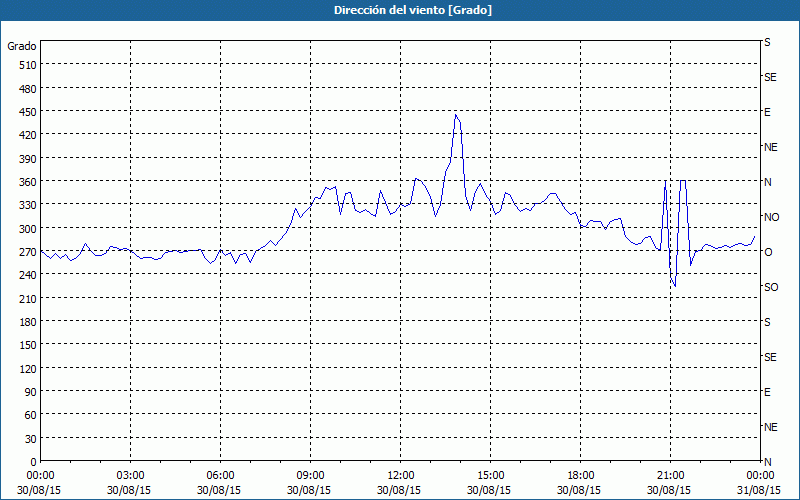Select the 240 degree axis label
This screenshot has height=500, width=800.
click(x=29, y=275)
